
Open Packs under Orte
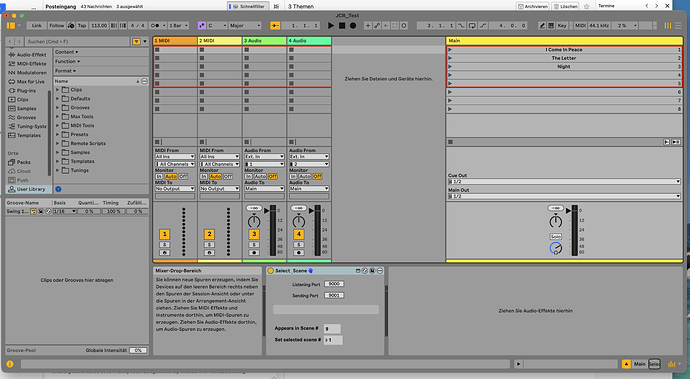click(x=19, y=162)
